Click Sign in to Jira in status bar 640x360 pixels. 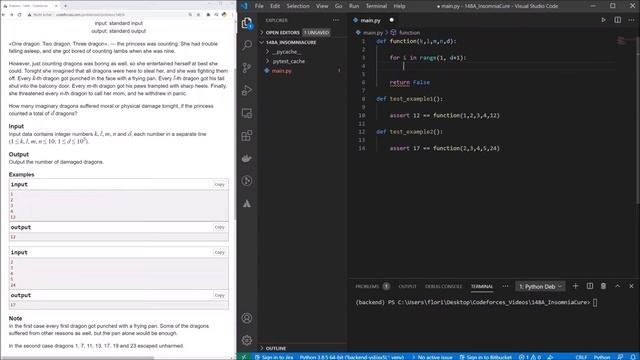[274, 357]
